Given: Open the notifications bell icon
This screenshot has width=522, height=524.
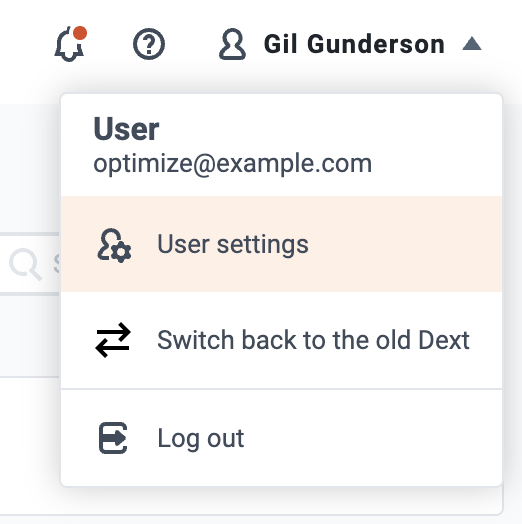Looking at the screenshot, I should (x=70, y=44).
